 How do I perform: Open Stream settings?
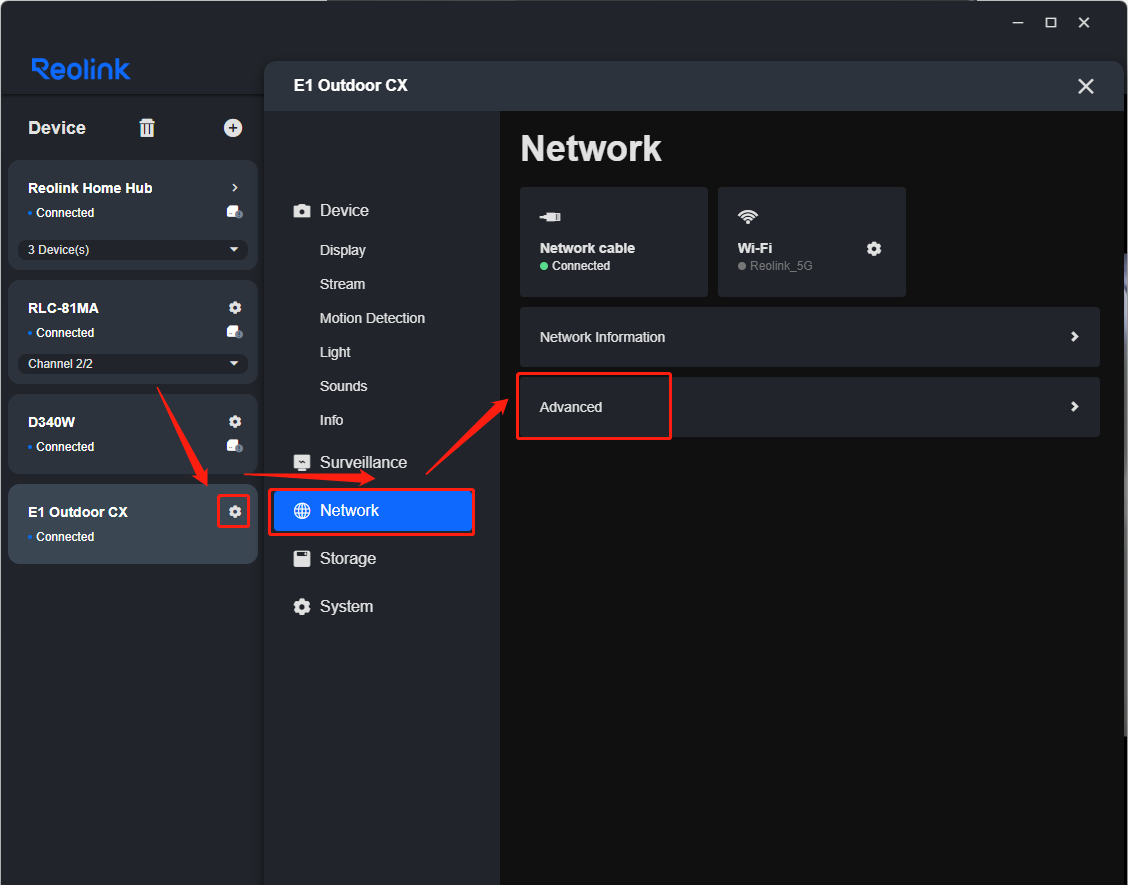342,284
